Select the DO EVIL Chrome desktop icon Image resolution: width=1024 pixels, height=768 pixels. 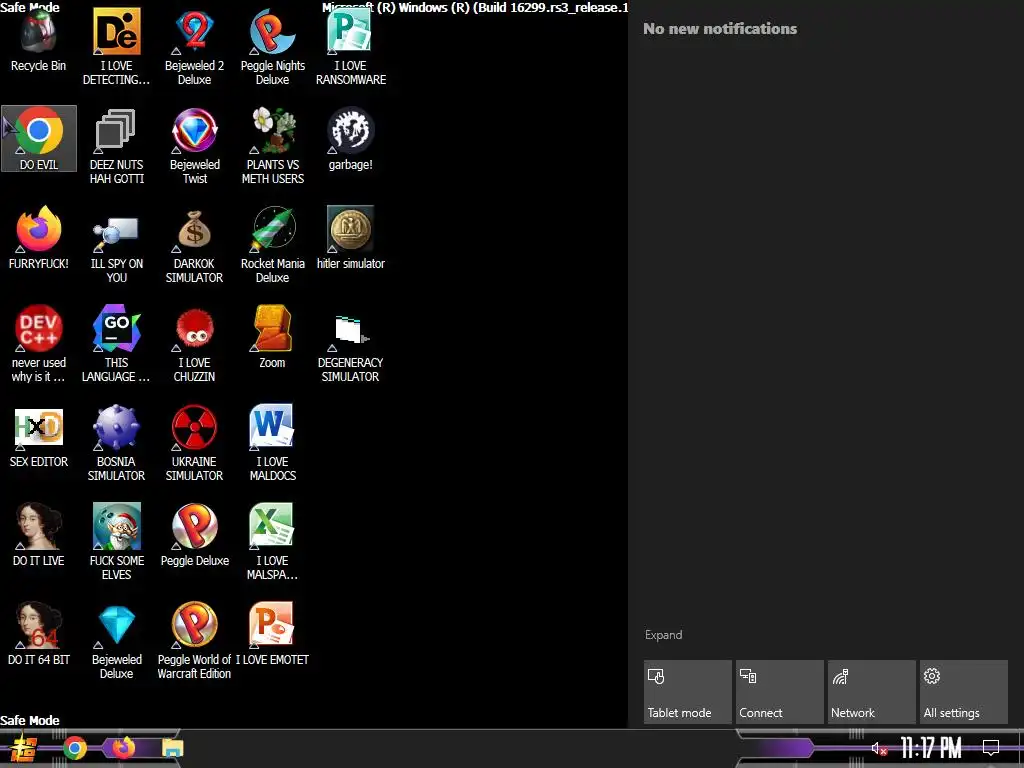pos(39,138)
